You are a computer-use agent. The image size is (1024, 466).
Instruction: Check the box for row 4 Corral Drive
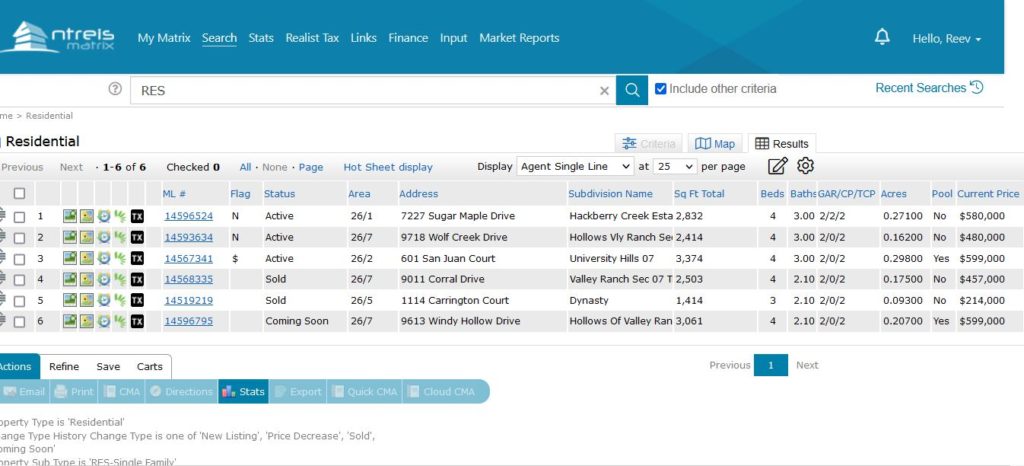(x=20, y=280)
